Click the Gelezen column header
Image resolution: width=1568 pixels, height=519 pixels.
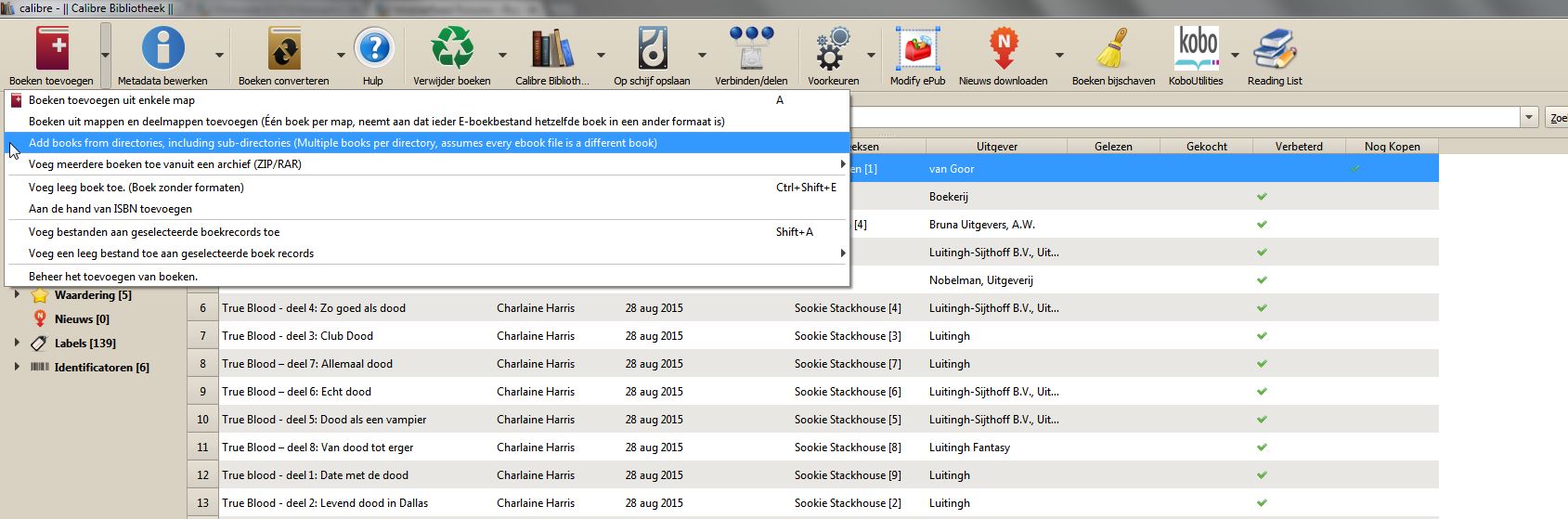1113,147
